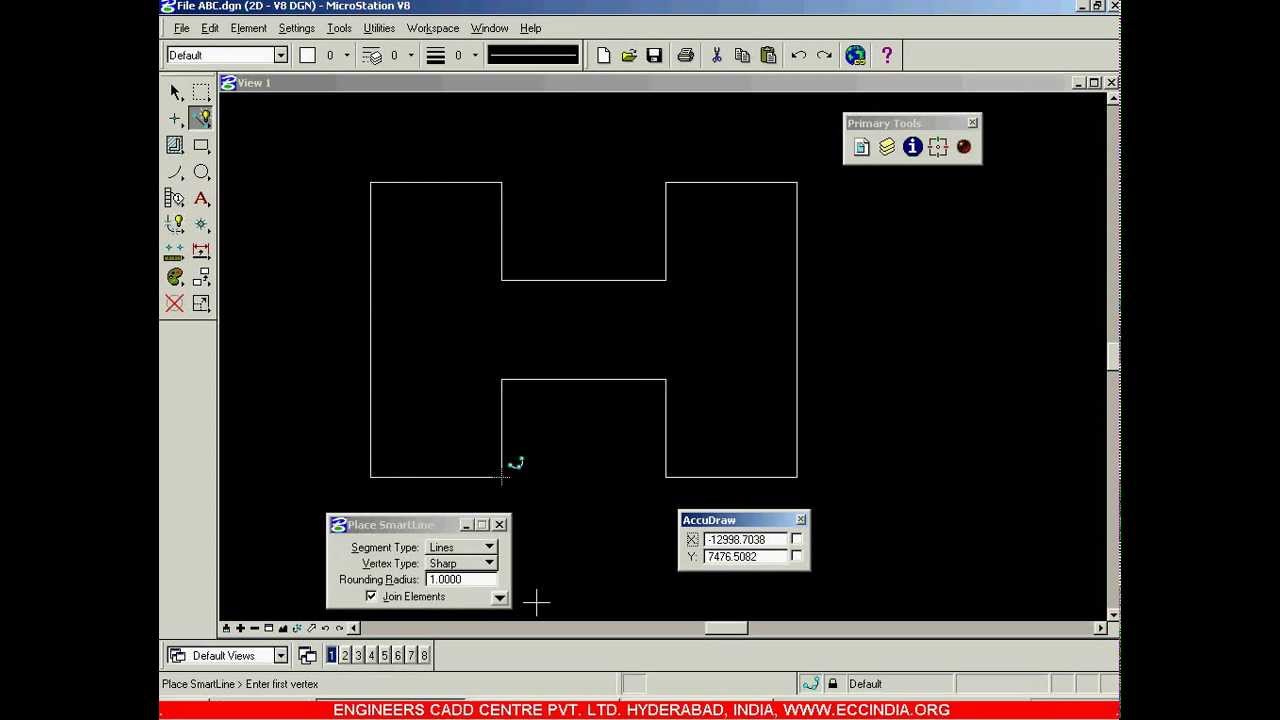Activate the red Delete Element tool
1280x720 pixels.
click(175, 303)
